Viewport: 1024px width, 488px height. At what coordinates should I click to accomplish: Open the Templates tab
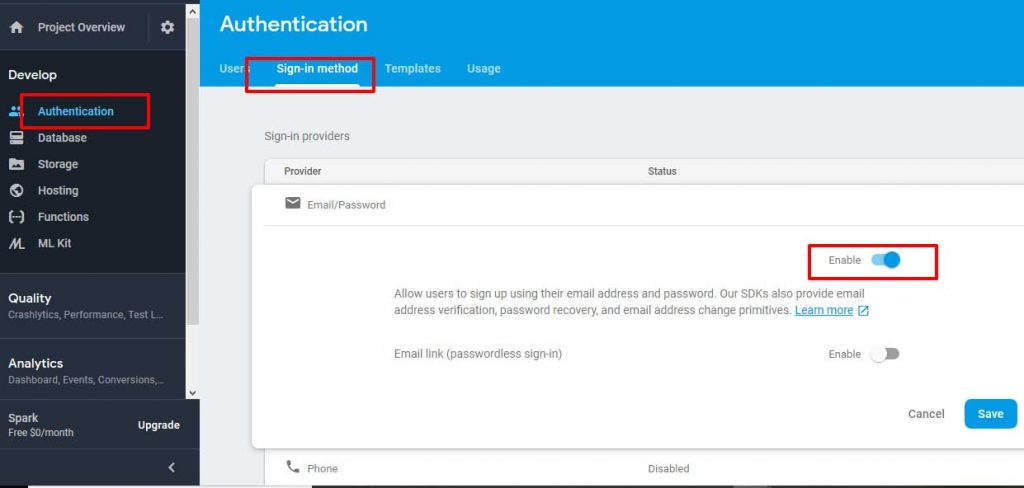coord(413,69)
